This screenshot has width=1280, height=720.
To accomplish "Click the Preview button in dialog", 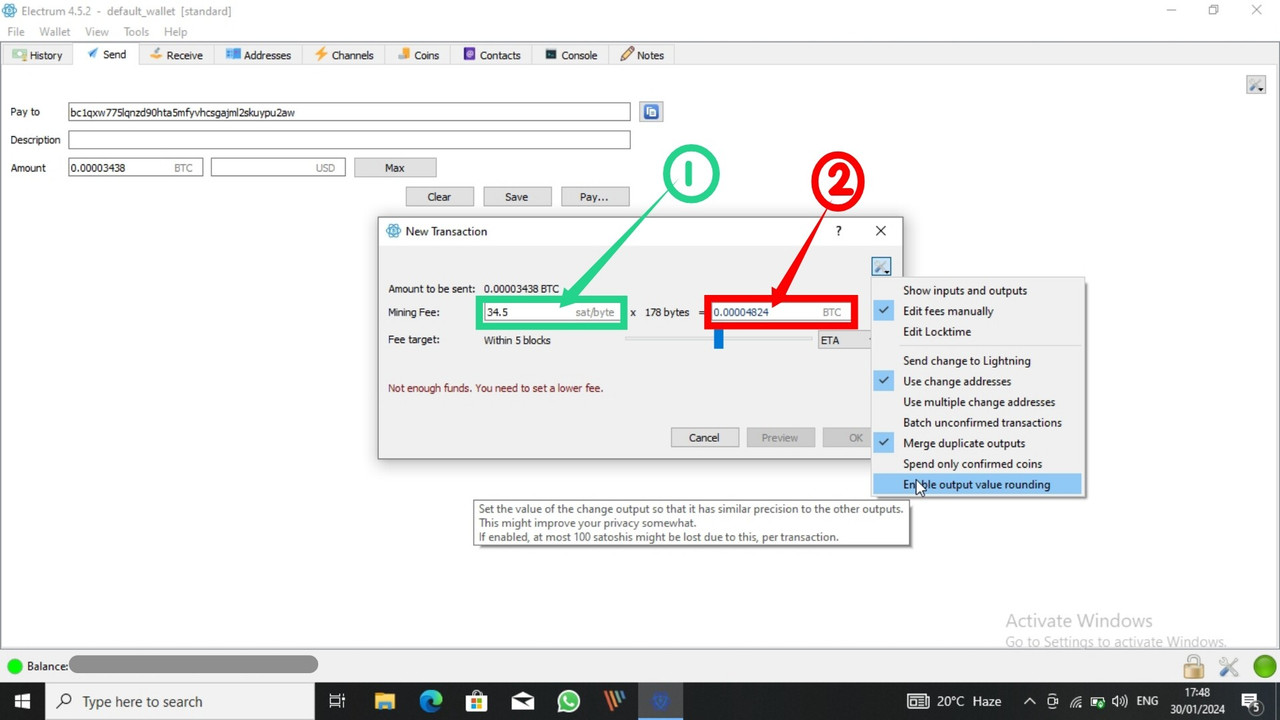I will click(x=780, y=437).
